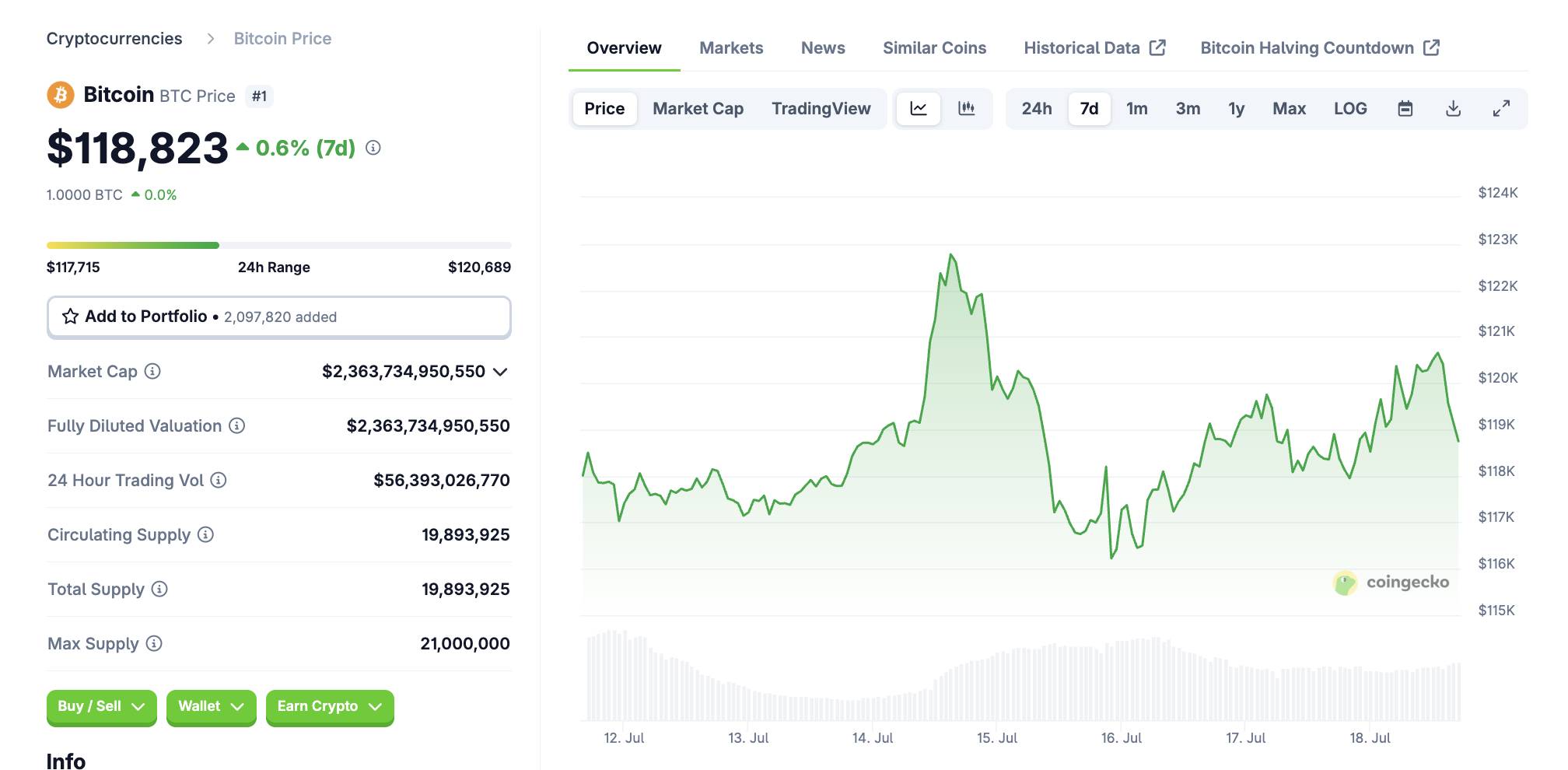1568x770 pixels.
Task: Select the 24h time range
Action: [1037, 109]
